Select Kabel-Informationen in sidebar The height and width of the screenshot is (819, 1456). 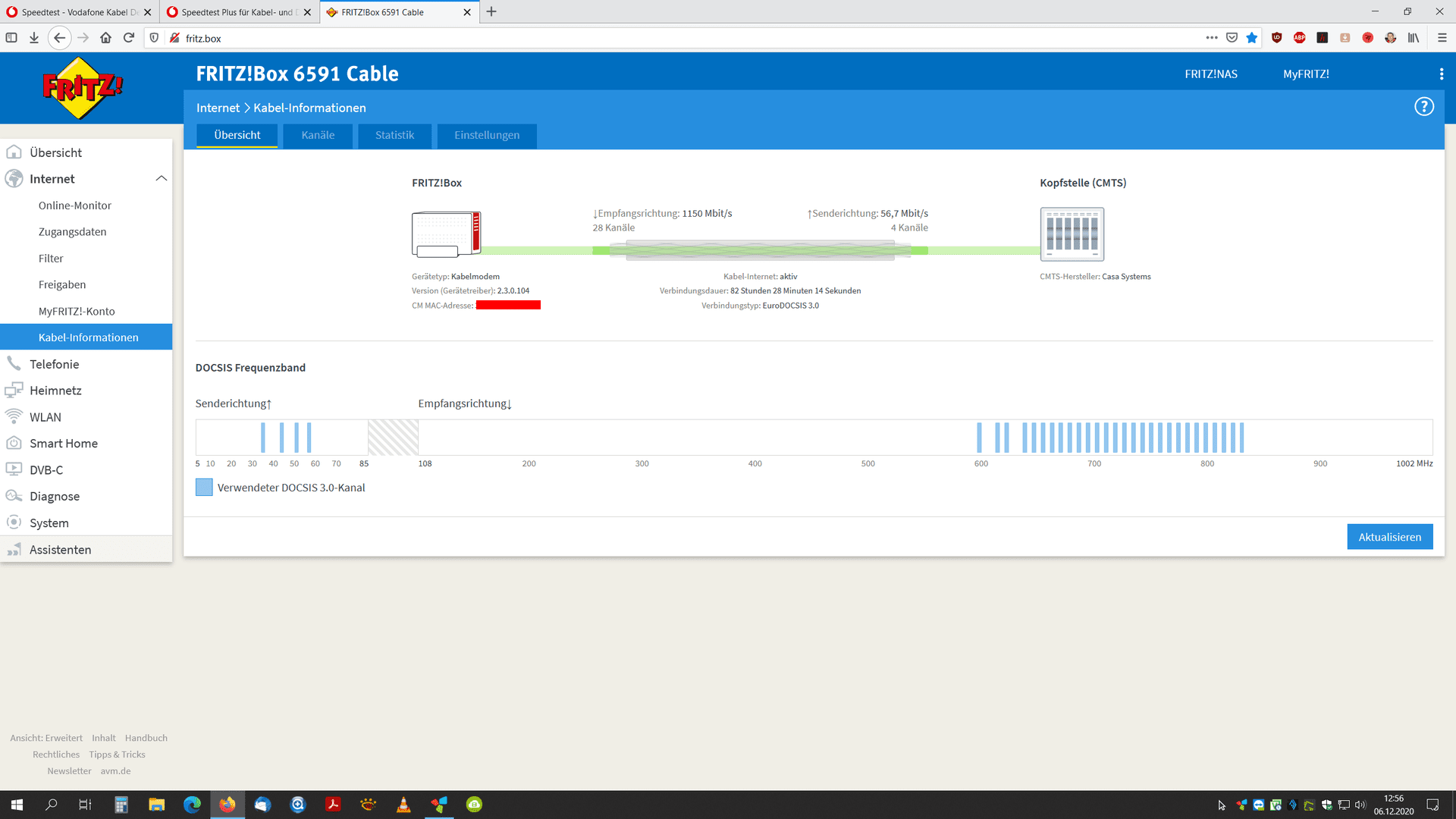86,337
